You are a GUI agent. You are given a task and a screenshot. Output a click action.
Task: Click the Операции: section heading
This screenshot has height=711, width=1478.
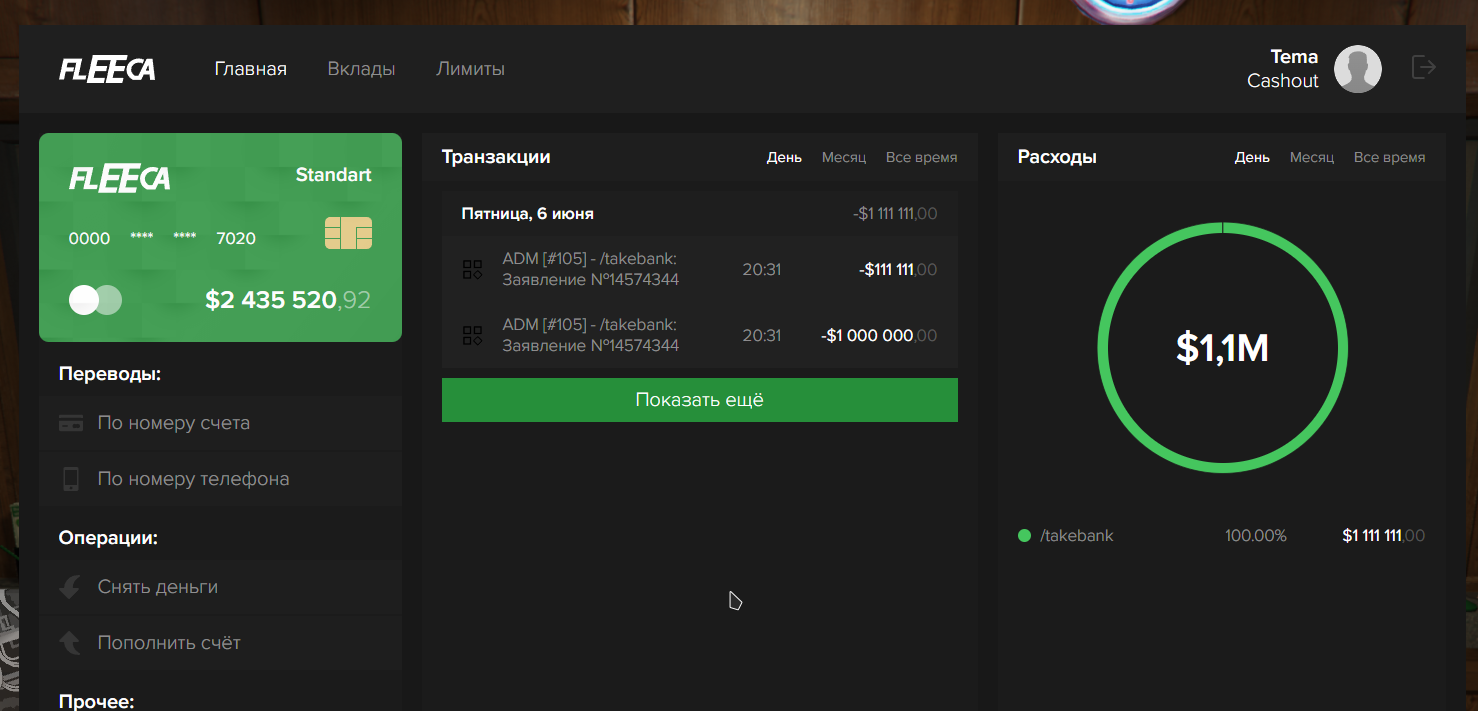(x=108, y=538)
